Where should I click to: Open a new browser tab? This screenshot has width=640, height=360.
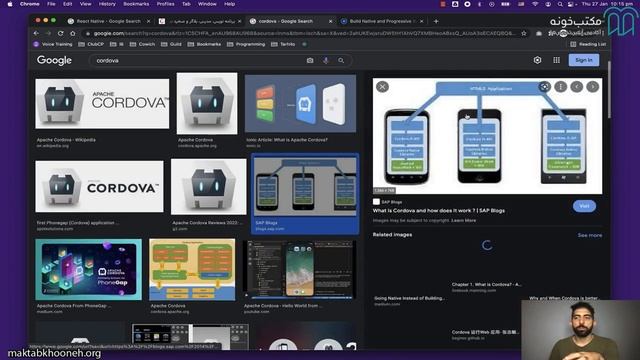click(436, 21)
